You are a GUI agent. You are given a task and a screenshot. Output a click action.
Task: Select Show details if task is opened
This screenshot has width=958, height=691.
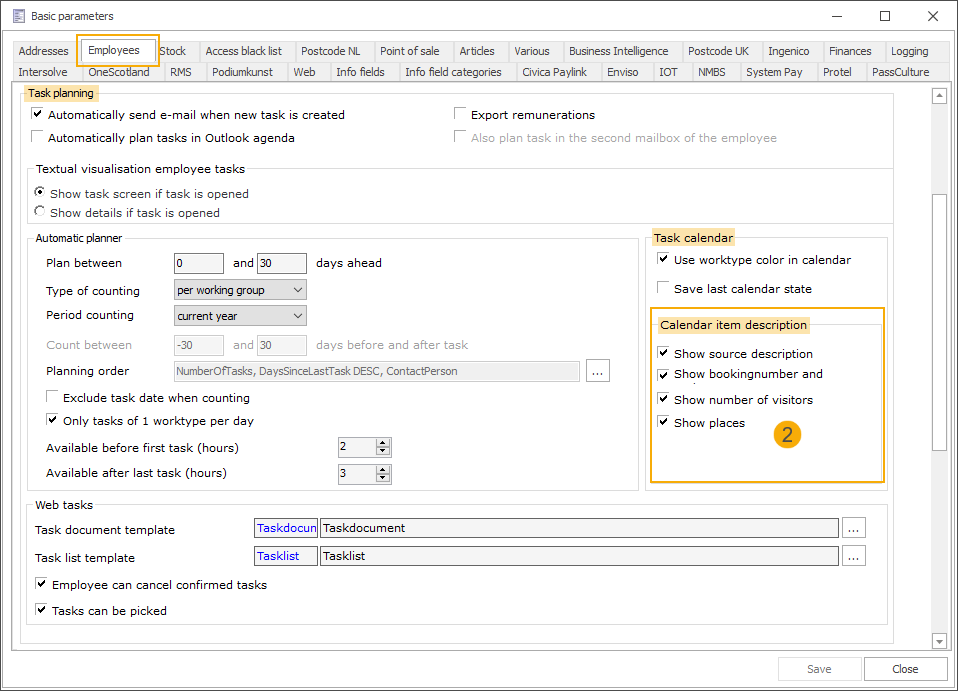(40, 212)
